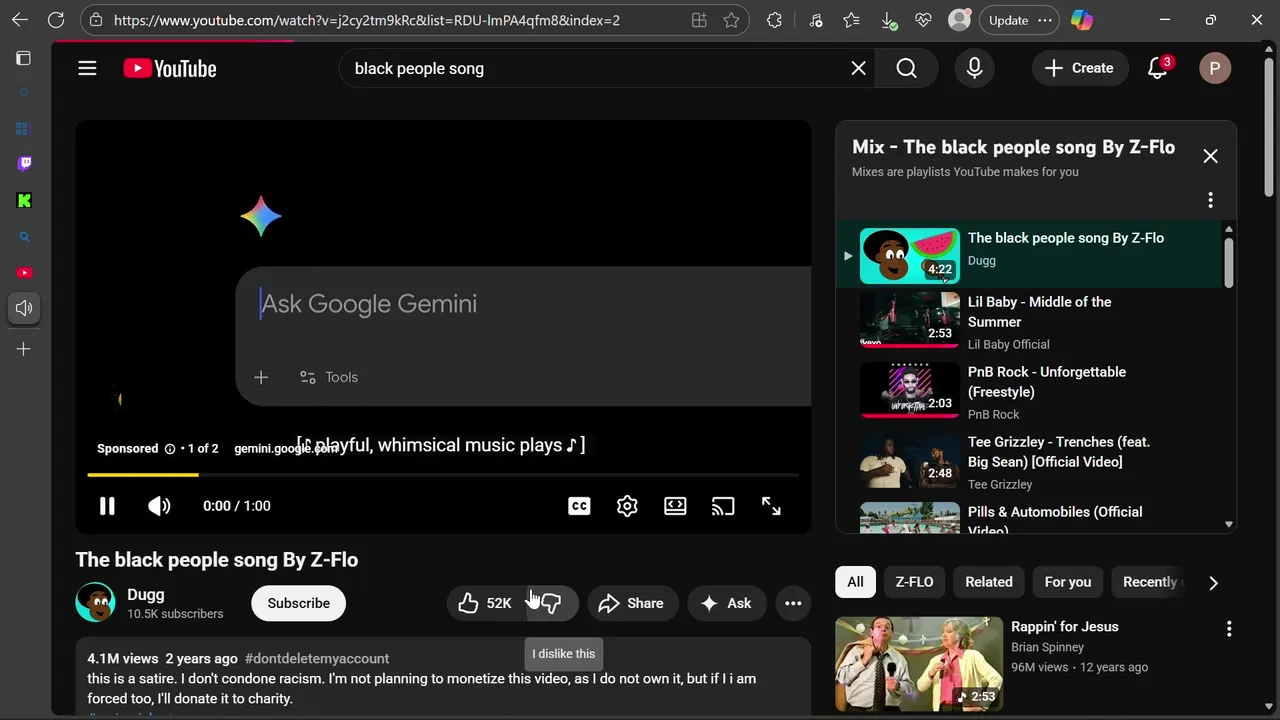Launch Copilot from the browser toolbar
Viewport: 1280px width, 720px height.
click(1082, 20)
